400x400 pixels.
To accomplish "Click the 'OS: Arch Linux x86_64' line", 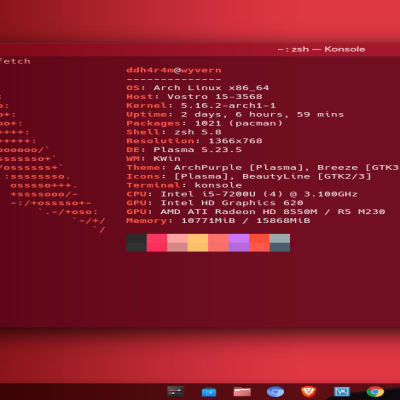I will pyautogui.click(x=198, y=88).
